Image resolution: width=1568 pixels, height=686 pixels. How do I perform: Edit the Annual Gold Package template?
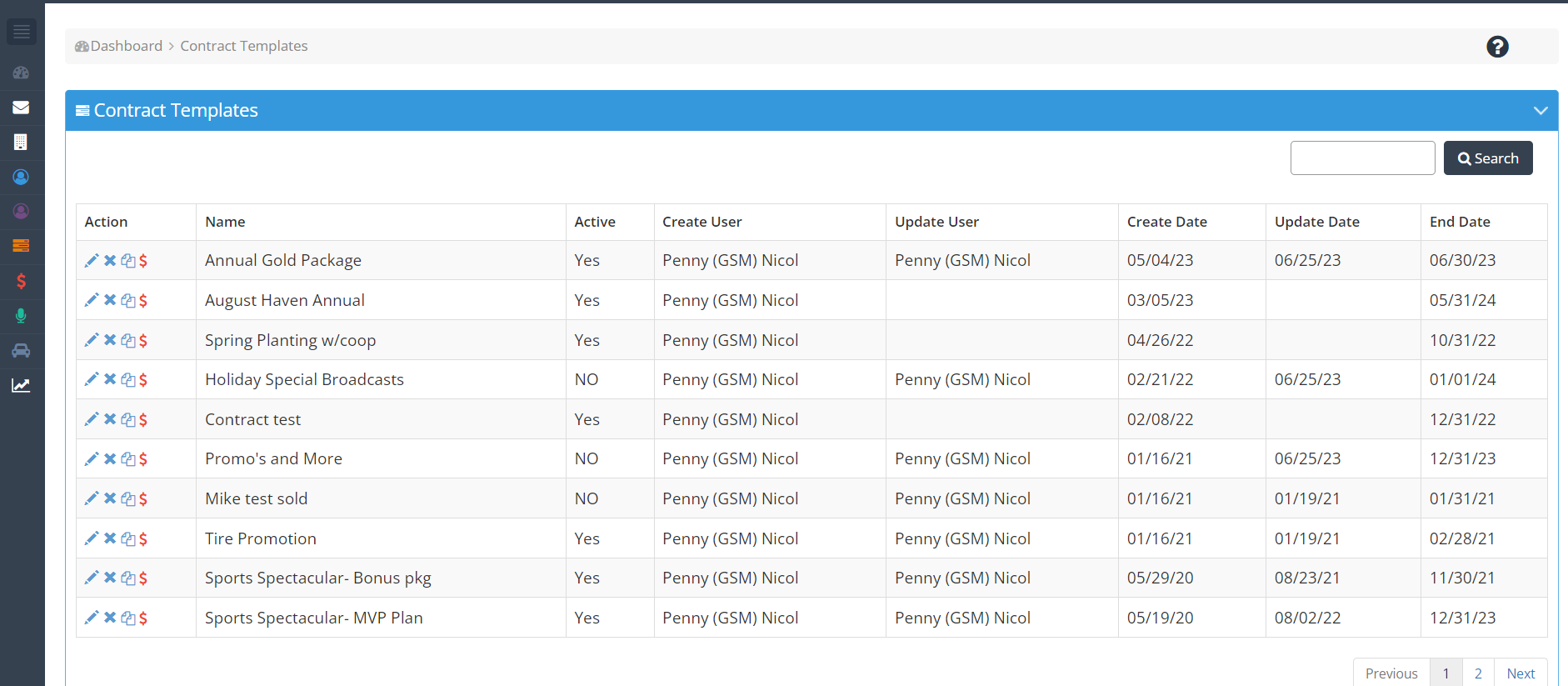[92, 261]
